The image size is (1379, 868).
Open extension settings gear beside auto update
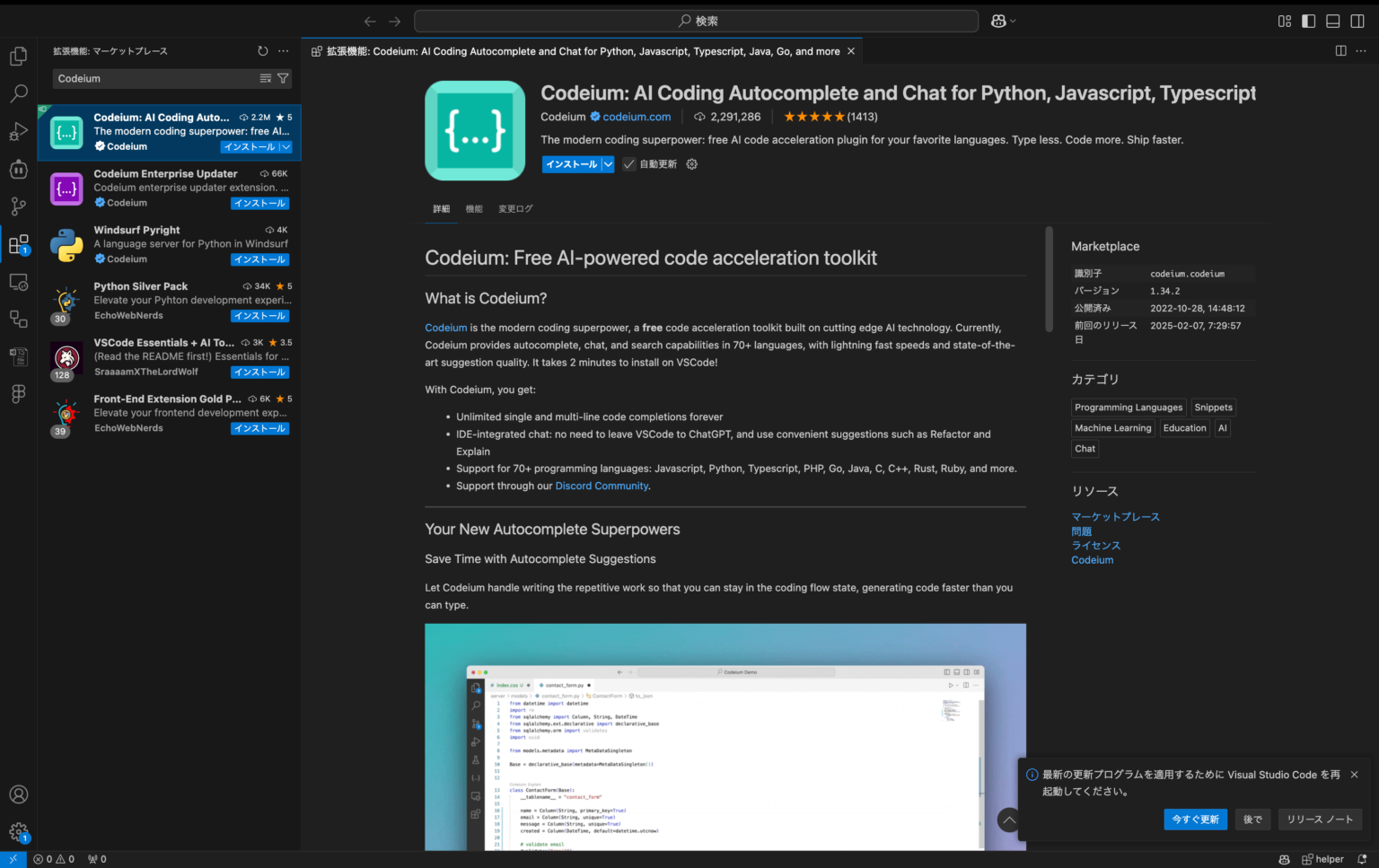691,164
